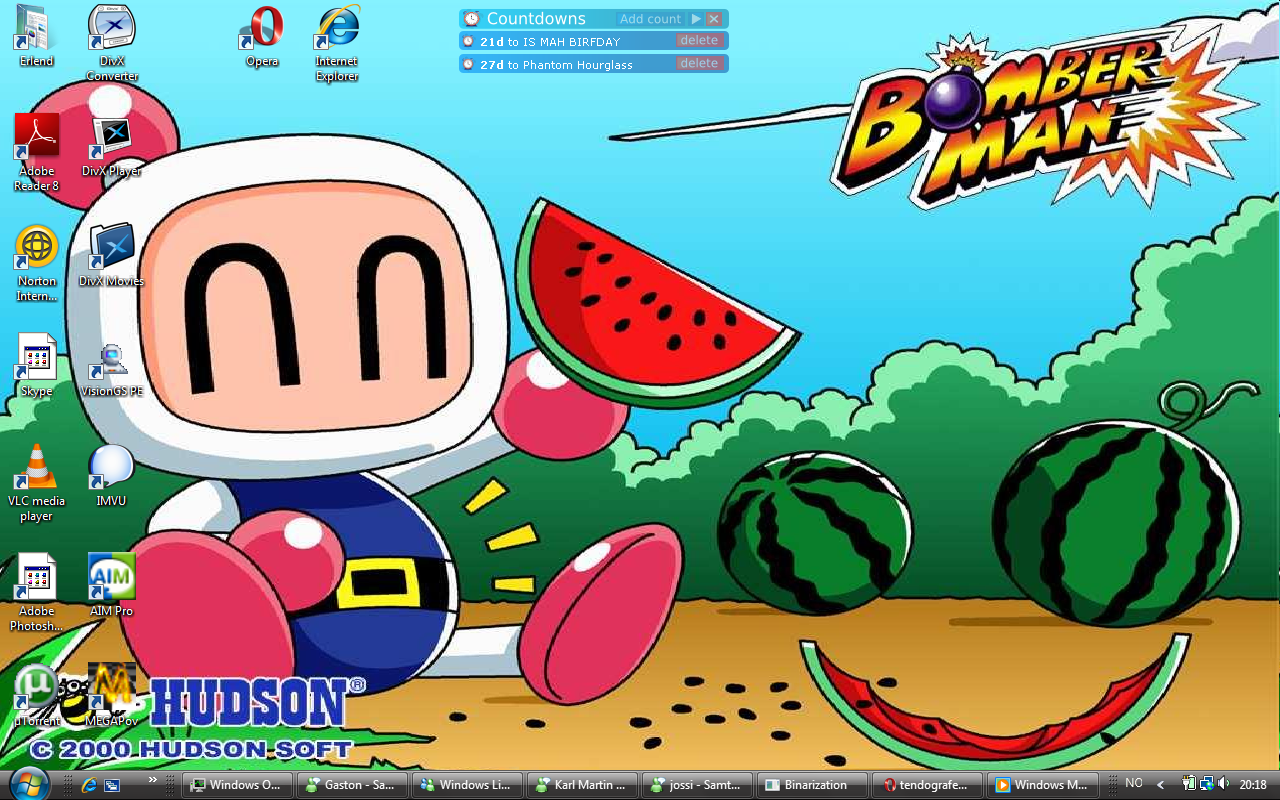Show hidden system tray icons

(1160, 785)
